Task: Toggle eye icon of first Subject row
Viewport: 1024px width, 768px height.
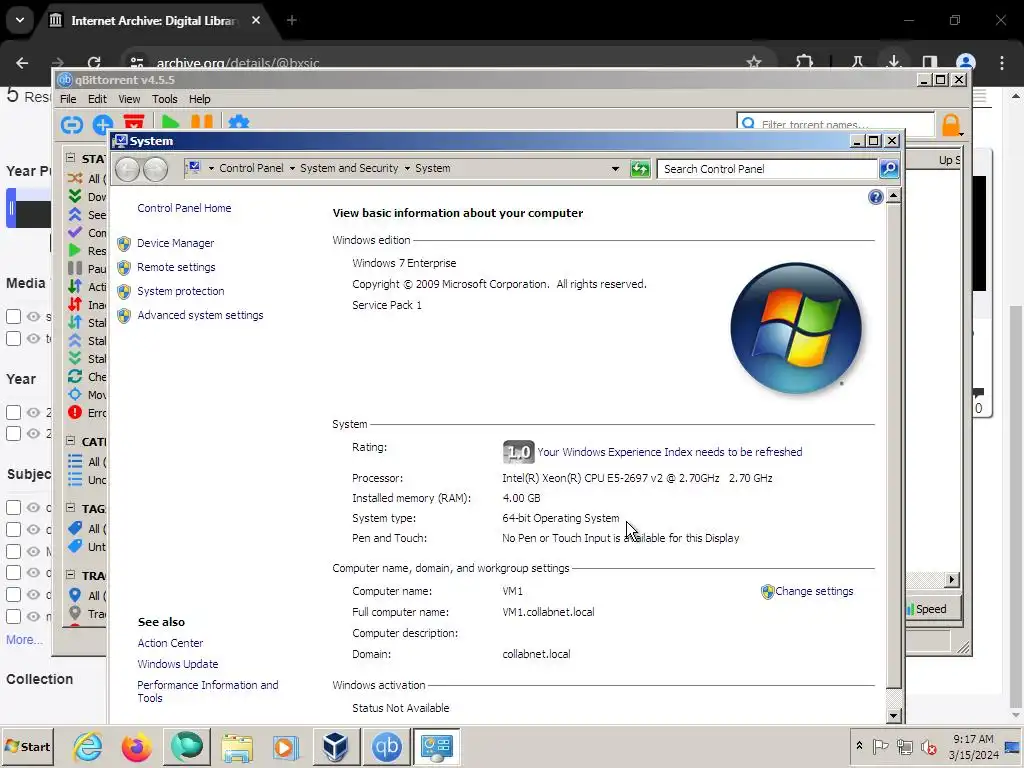Action: click(33, 507)
